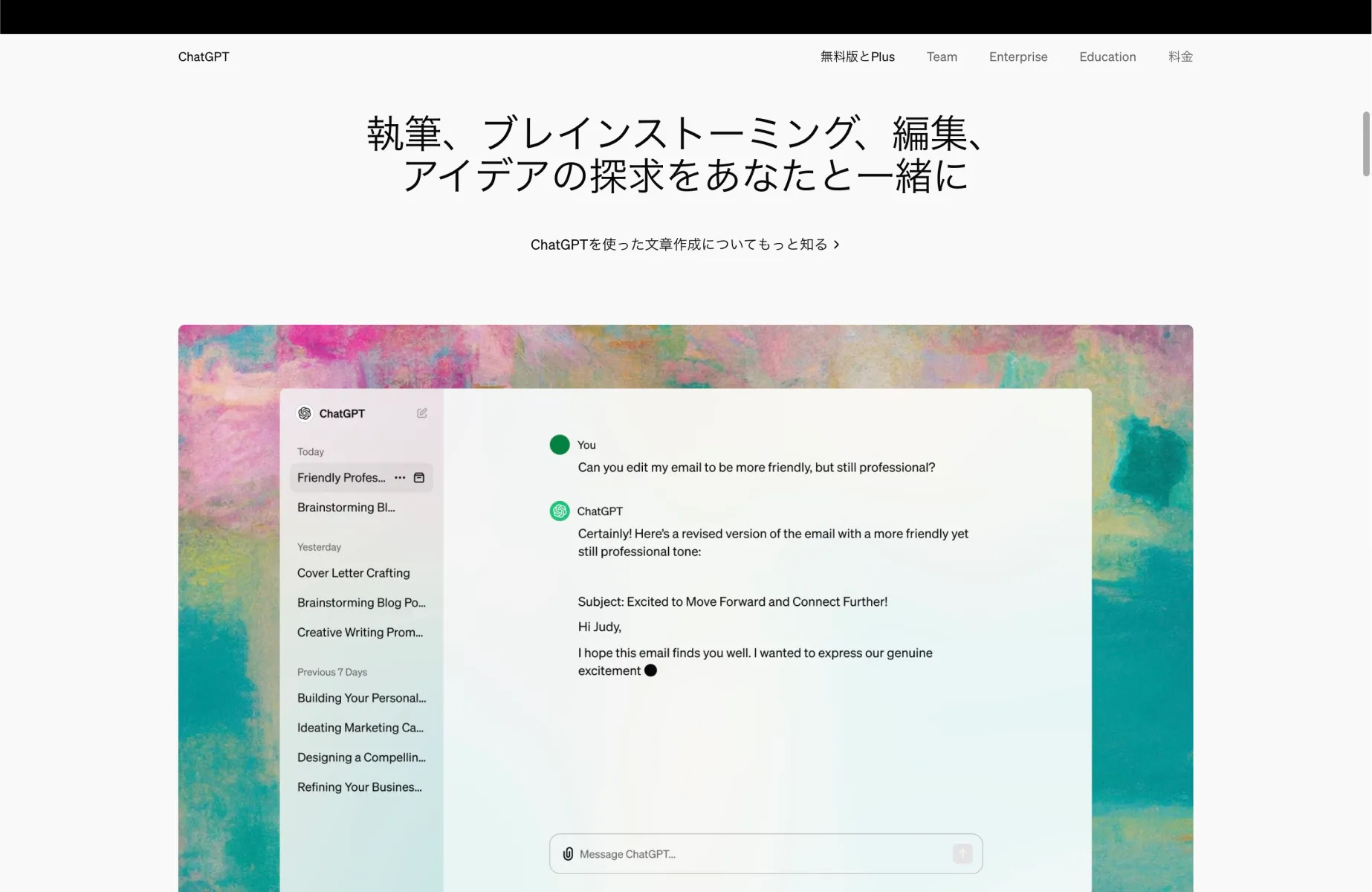Open the Creative Writing Prom... chat
1372x892 pixels.
(360, 633)
